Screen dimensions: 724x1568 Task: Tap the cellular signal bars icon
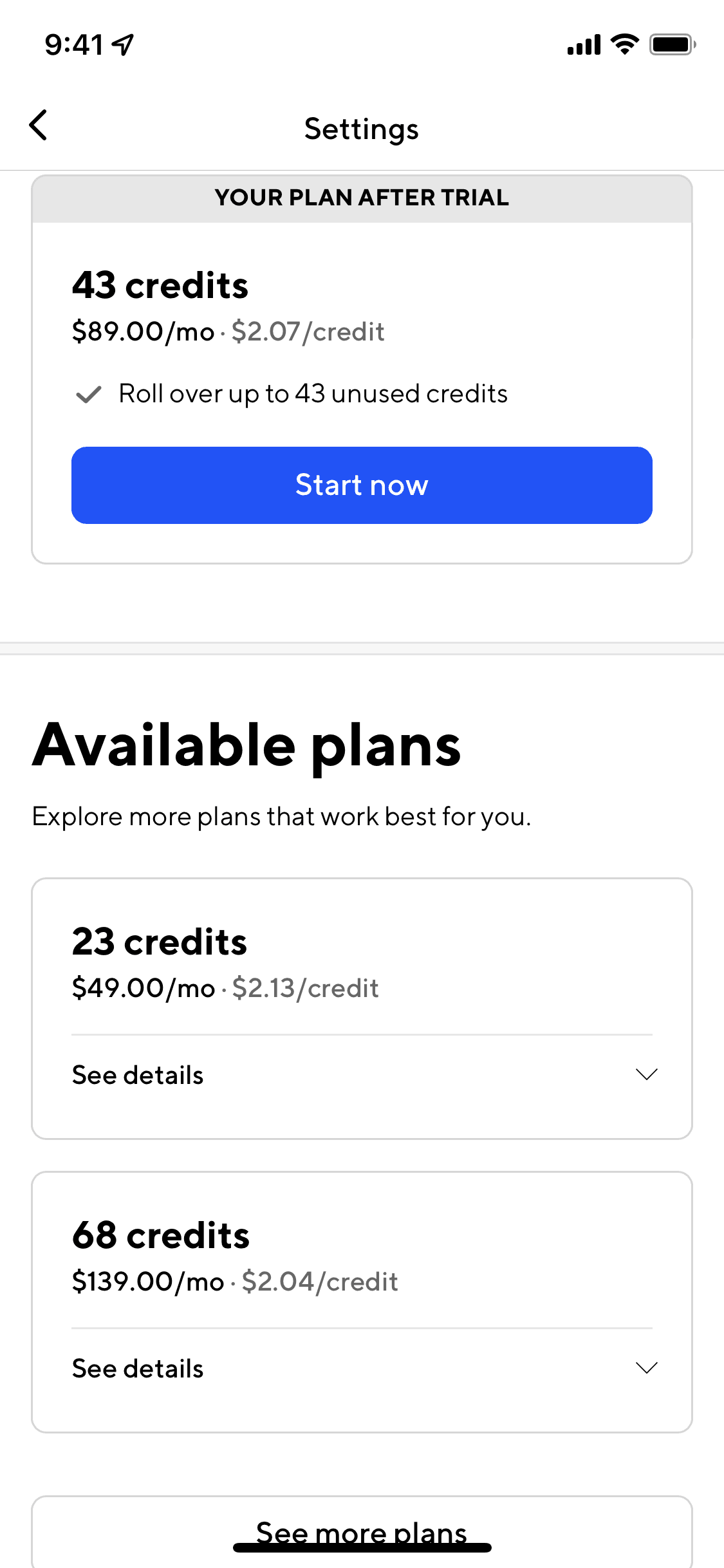click(584, 45)
